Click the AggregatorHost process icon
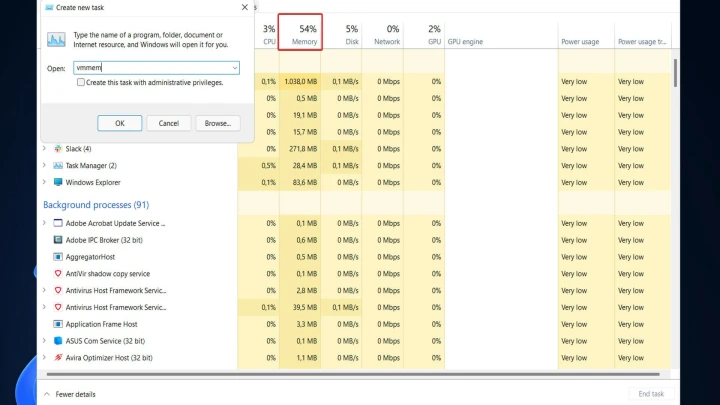 58,257
